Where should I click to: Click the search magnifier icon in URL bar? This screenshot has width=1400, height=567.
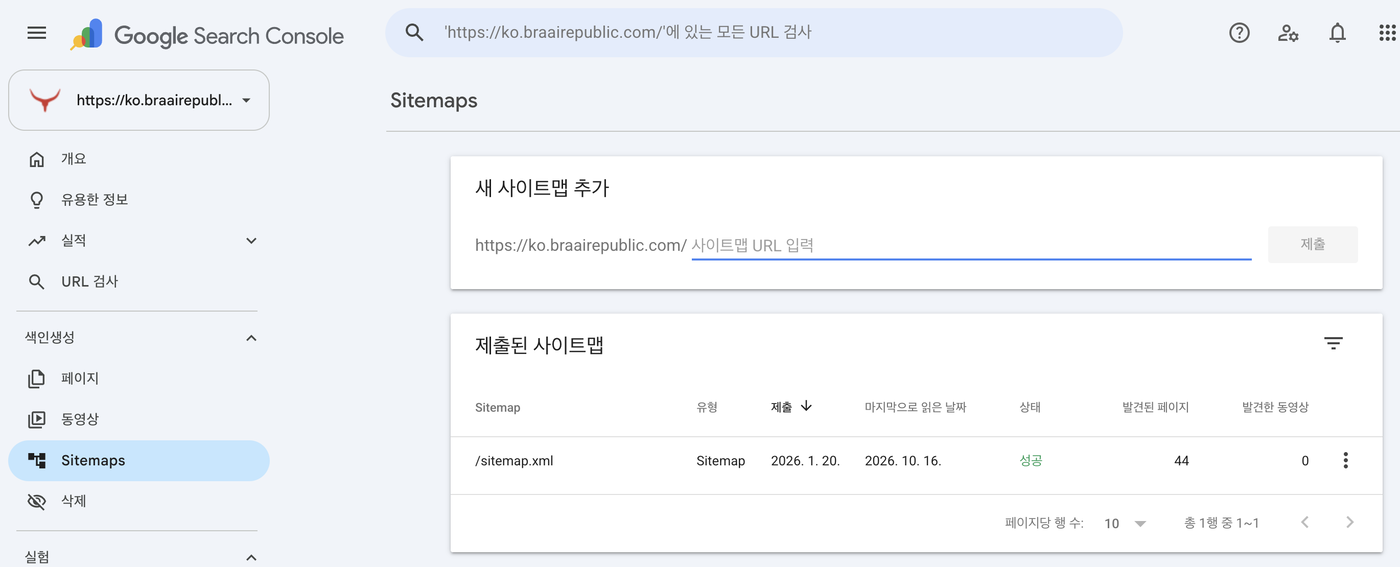point(415,33)
